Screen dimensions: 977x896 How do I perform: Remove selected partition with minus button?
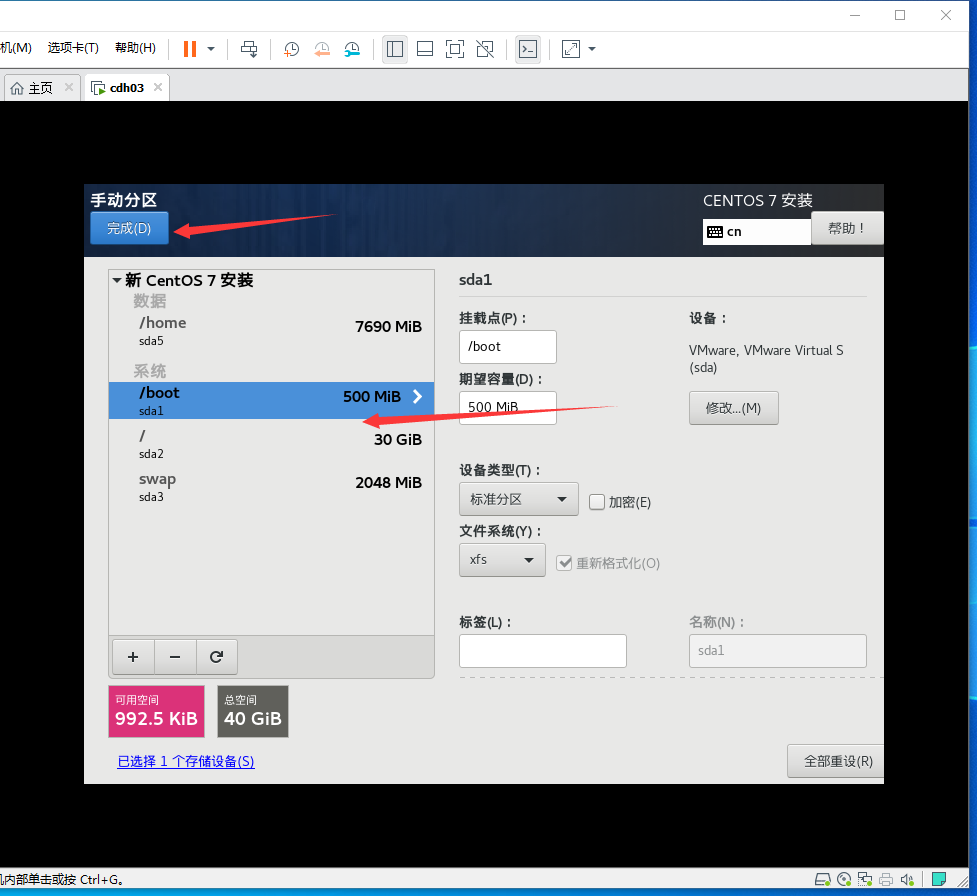pyautogui.click(x=175, y=657)
